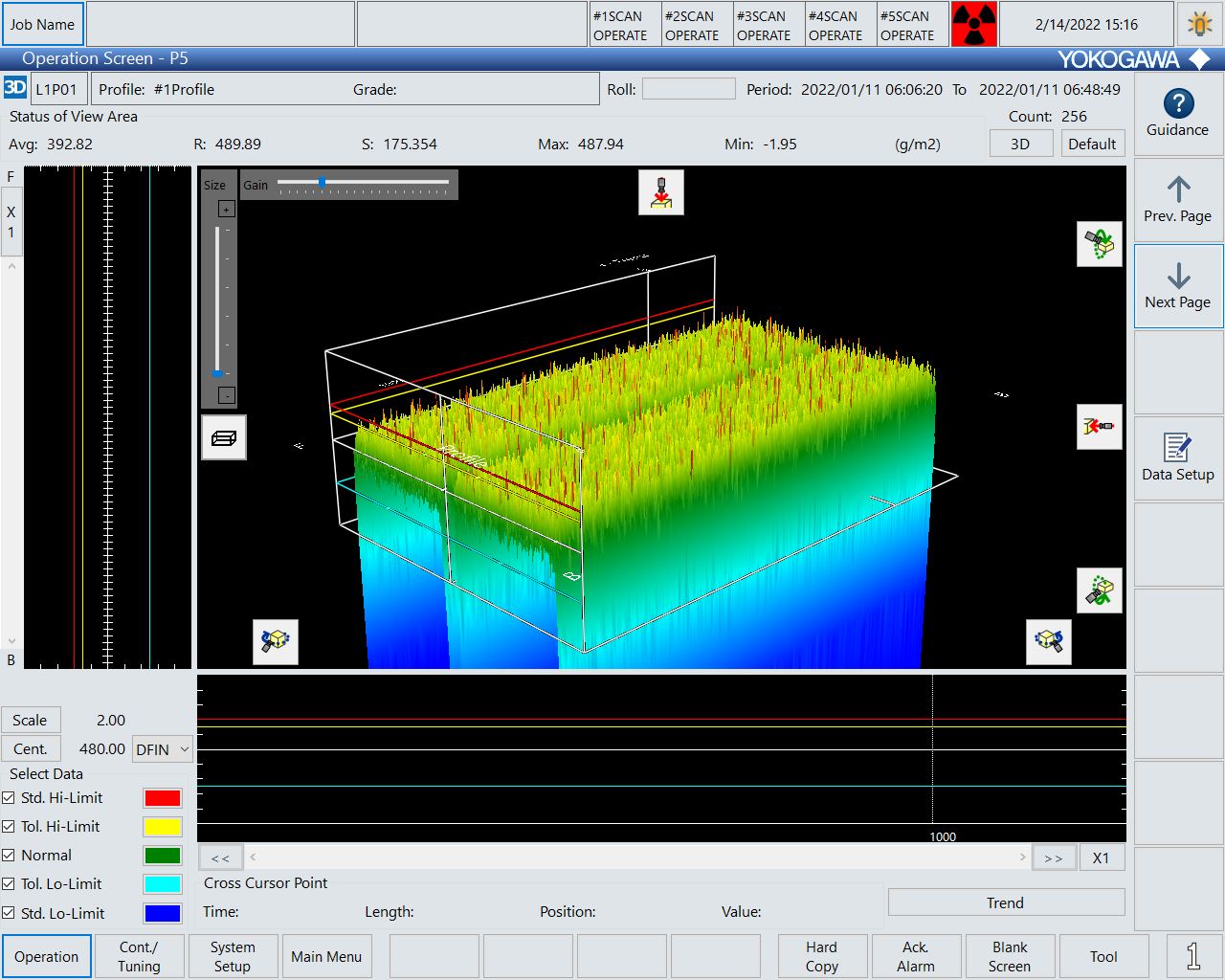Click the top-down camera view icon
1225x980 pixels.
click(x=660, y=192)
